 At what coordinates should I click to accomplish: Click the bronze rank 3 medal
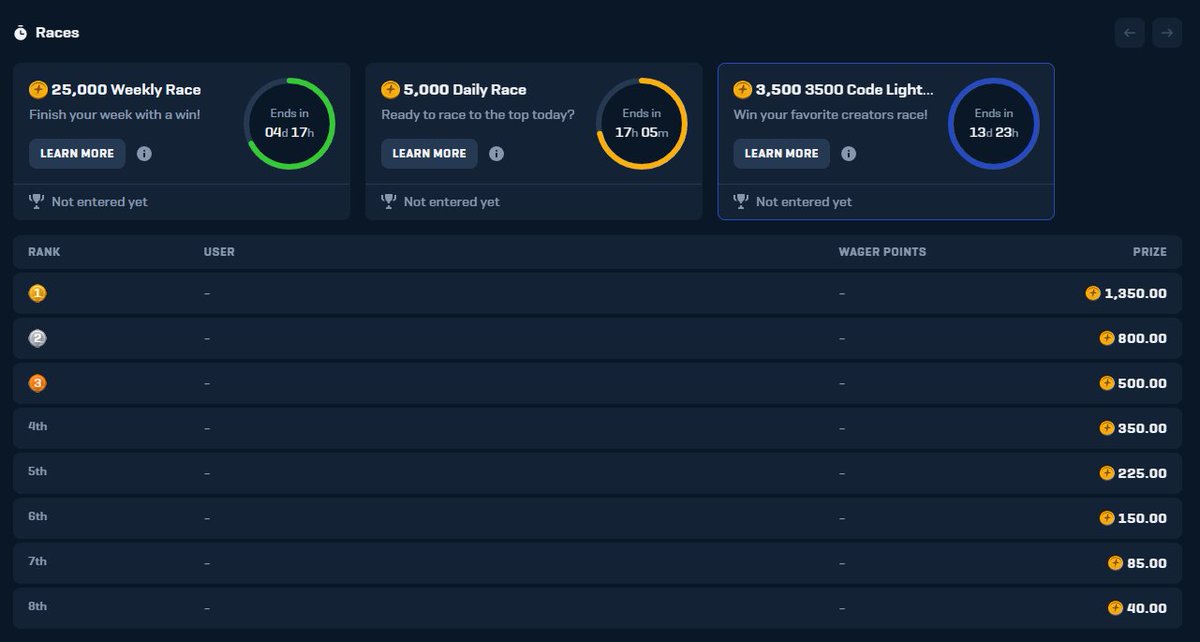pyautogui.click(x=37, y=383)
